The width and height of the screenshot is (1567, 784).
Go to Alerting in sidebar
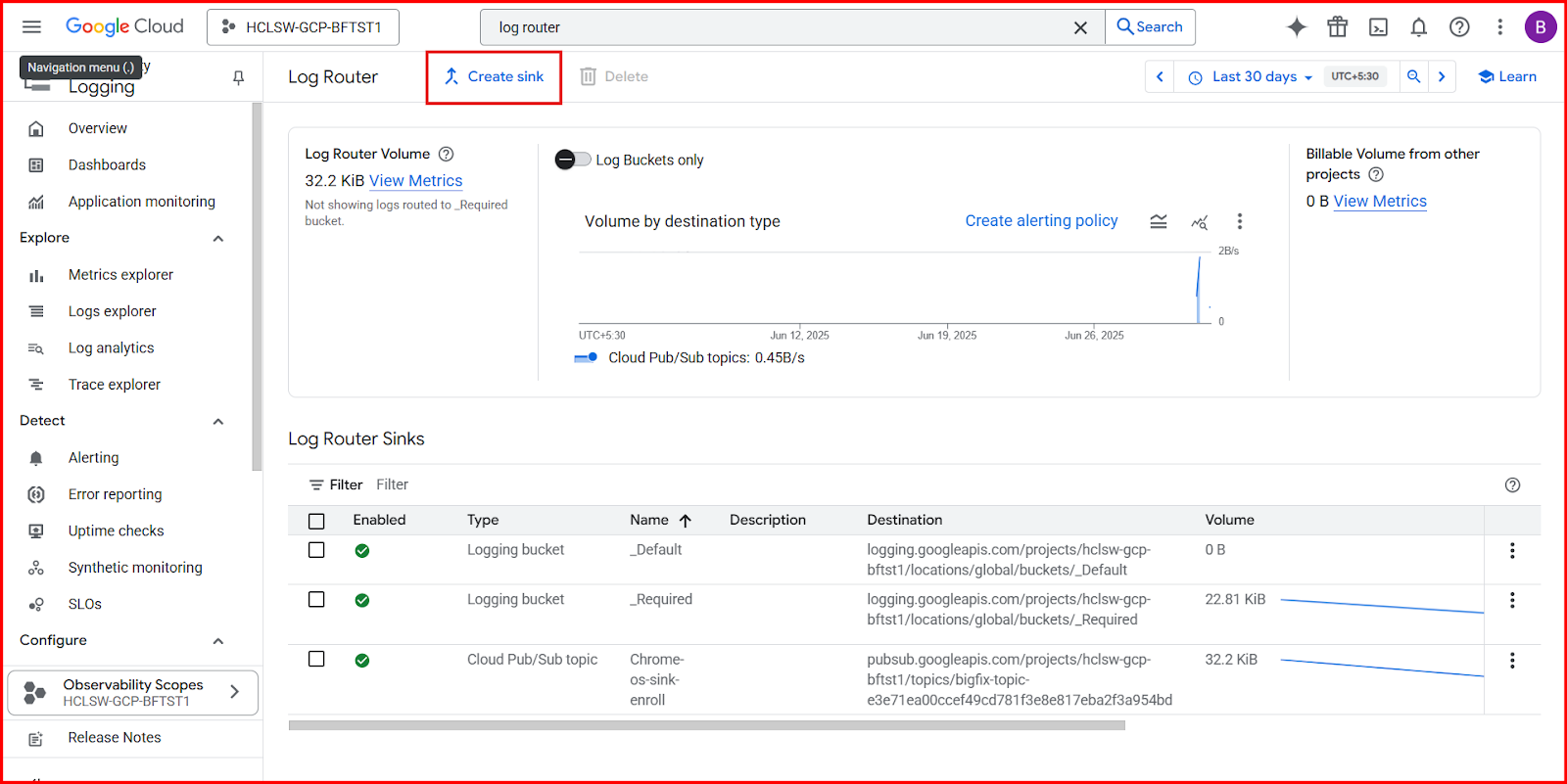[x=93, y=458]
